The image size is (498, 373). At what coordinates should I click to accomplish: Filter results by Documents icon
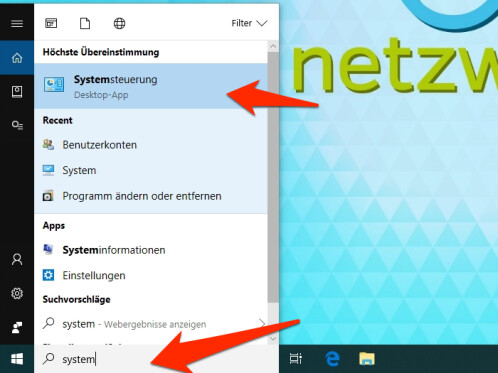point(85,23)
